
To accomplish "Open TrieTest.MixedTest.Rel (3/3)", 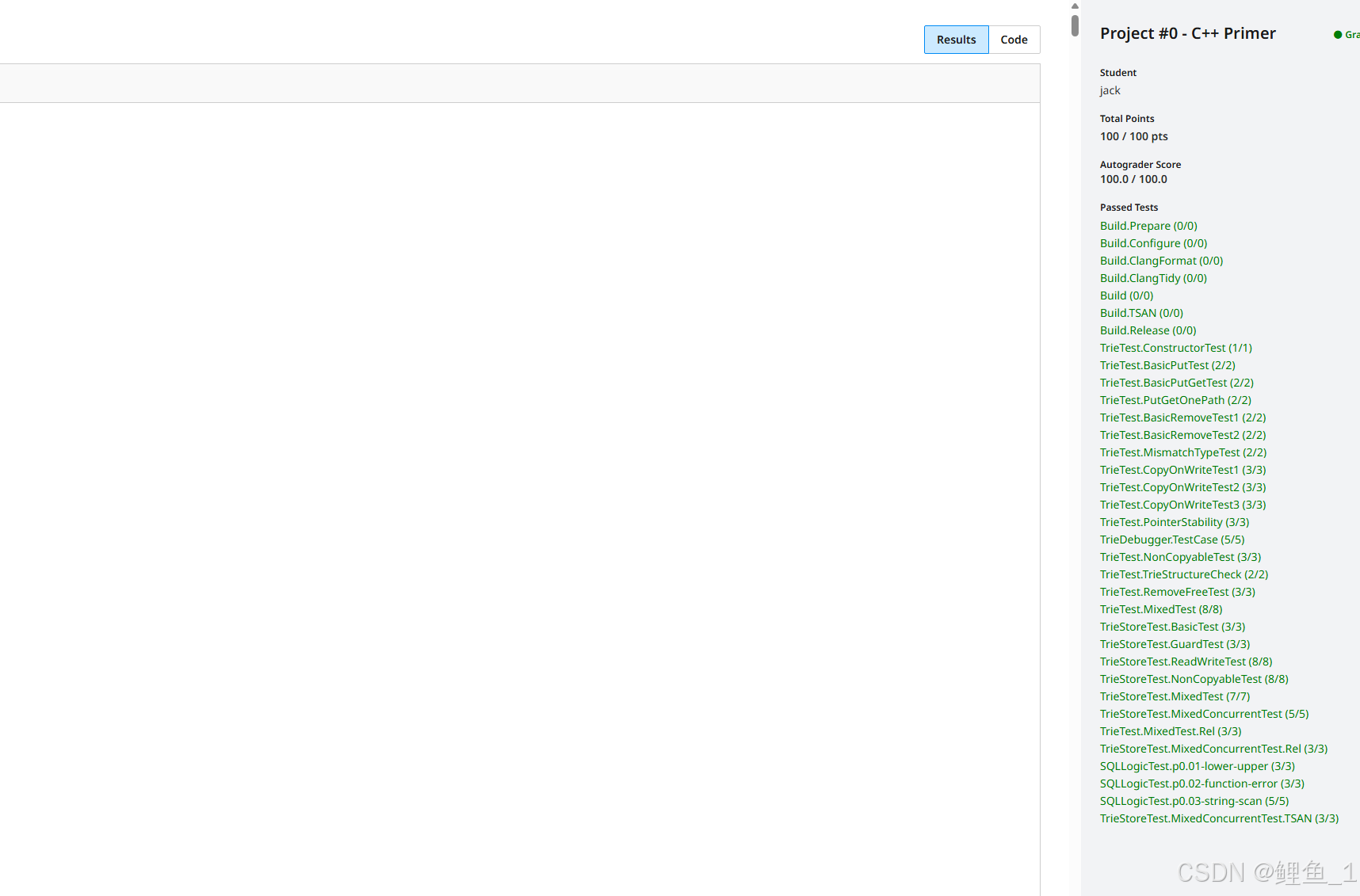I will click(1171, 731).
